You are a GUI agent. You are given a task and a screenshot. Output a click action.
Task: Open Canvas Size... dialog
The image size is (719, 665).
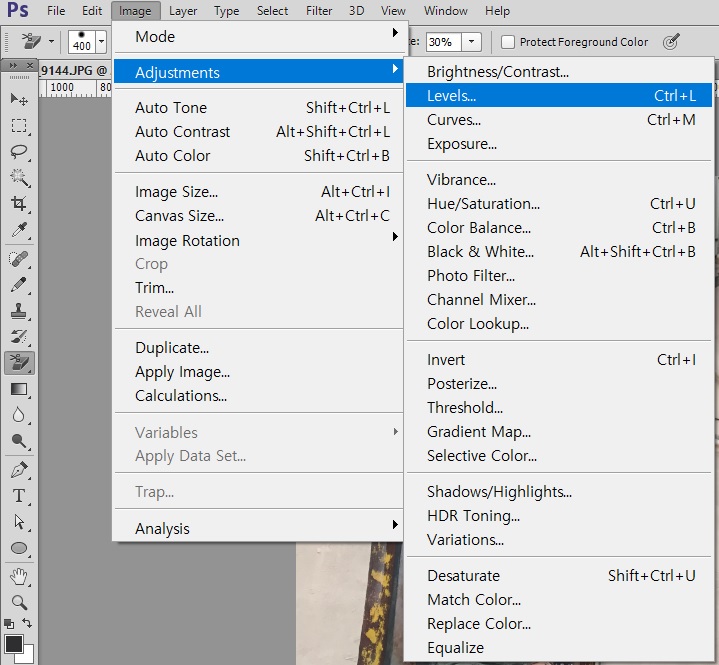coord(259,216)
